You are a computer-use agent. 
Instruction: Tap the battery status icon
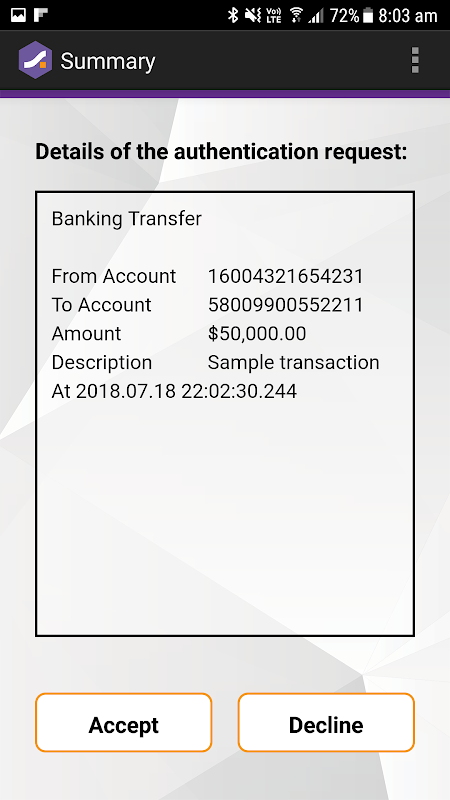tap(368, 16)
